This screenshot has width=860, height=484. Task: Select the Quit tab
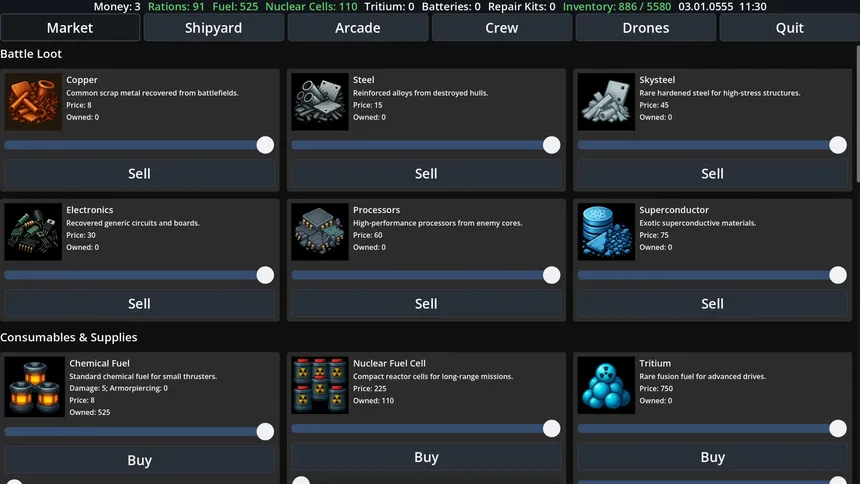click(789, 28)
